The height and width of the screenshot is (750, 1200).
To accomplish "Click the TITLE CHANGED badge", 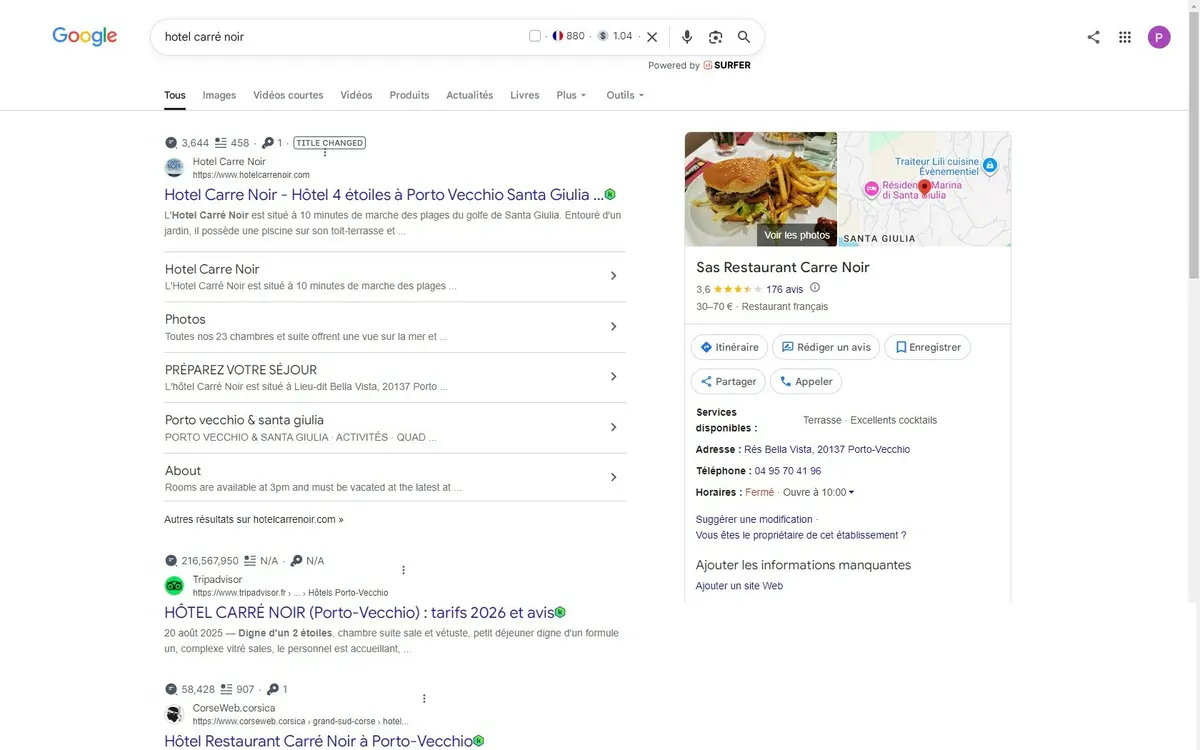I will pyautogui.click(x=330, y=143).
